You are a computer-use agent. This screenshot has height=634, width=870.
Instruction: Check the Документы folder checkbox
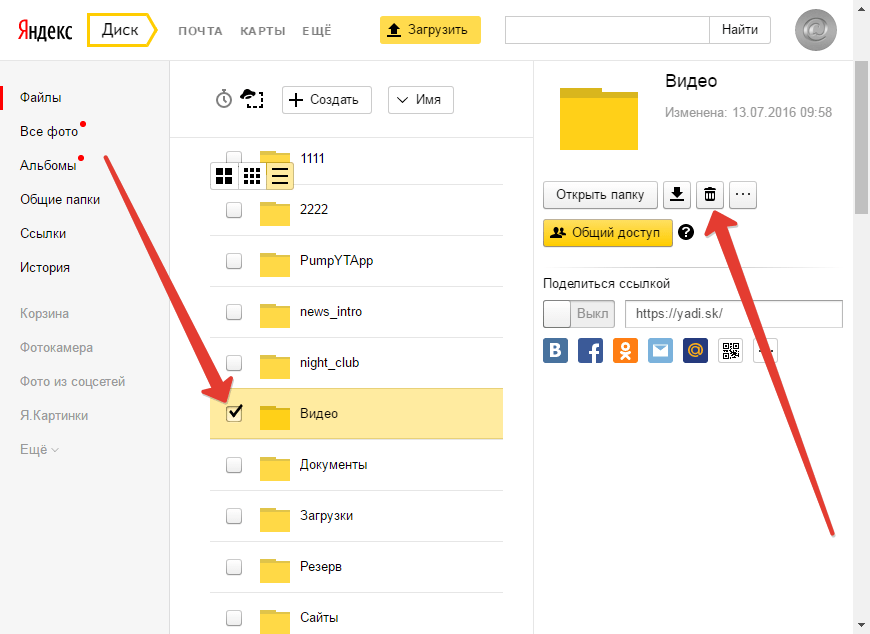234,465
